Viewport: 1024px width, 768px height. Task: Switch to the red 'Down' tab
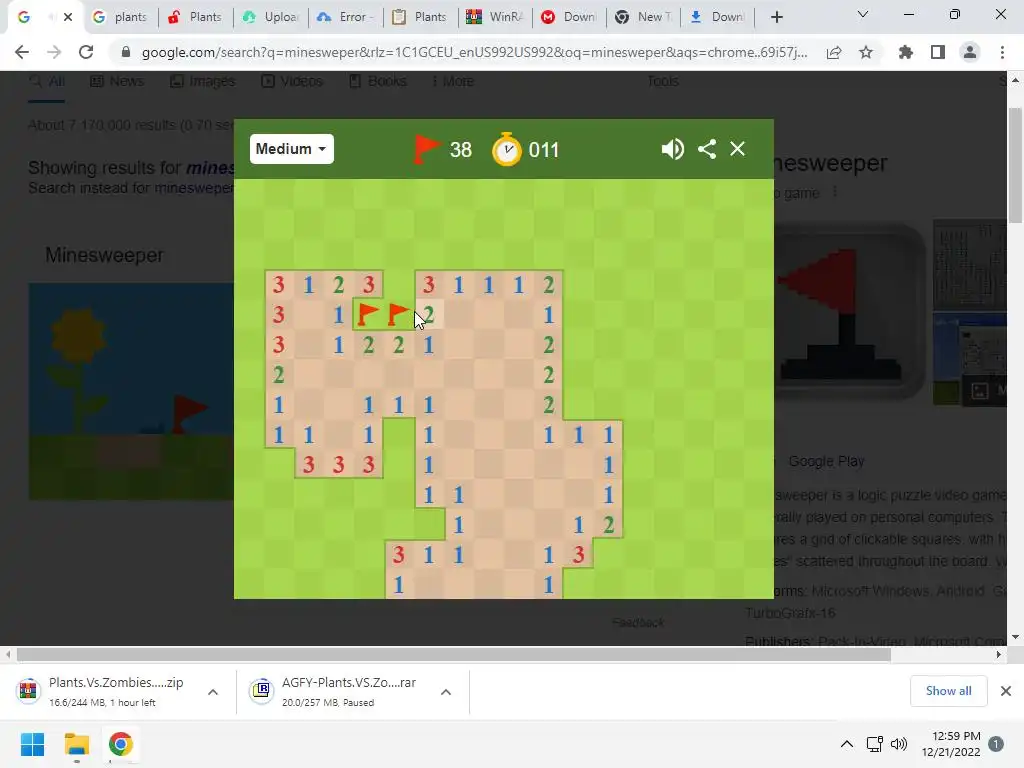[569, 17]
